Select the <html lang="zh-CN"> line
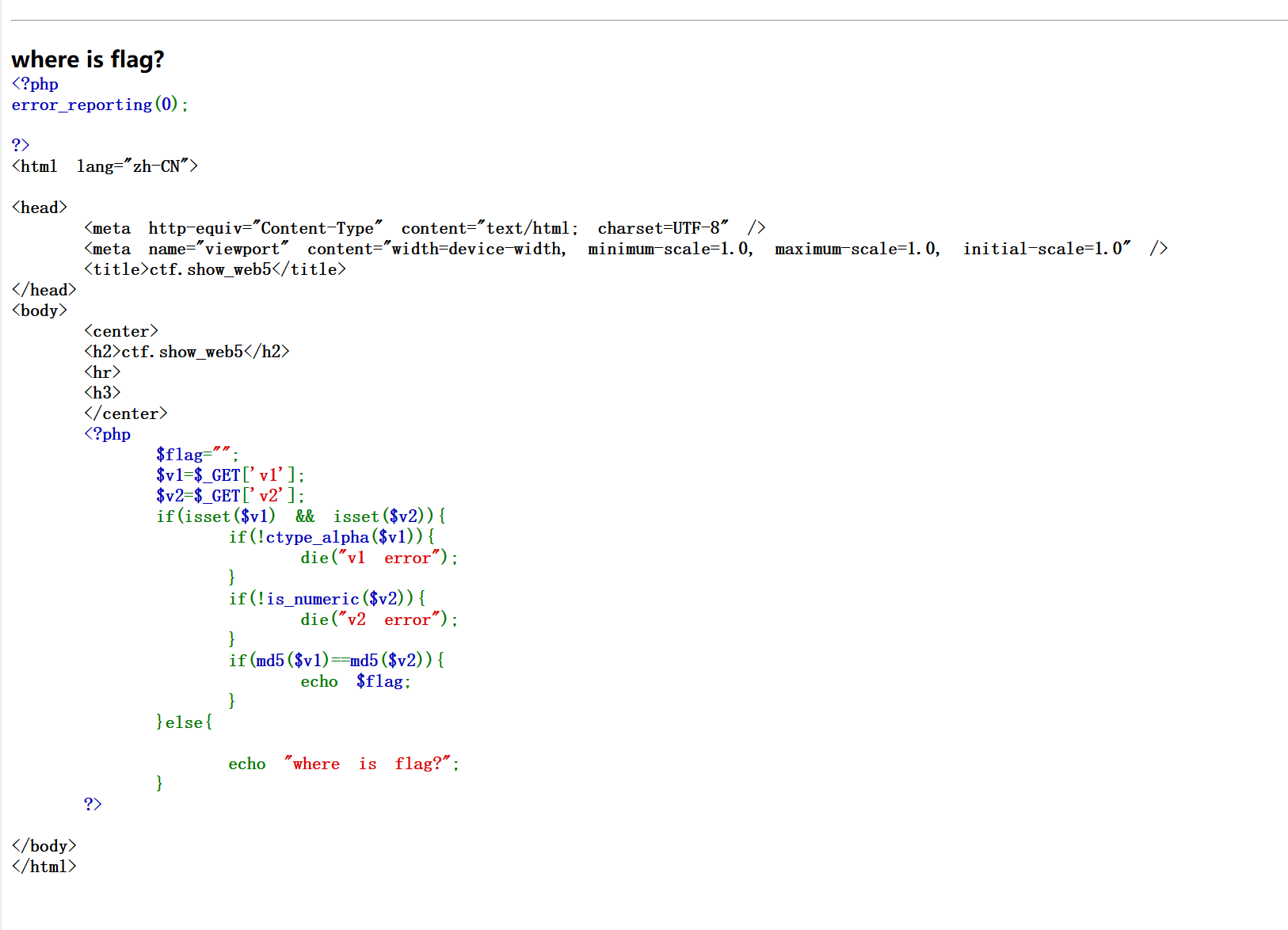 tap(104, 166)
